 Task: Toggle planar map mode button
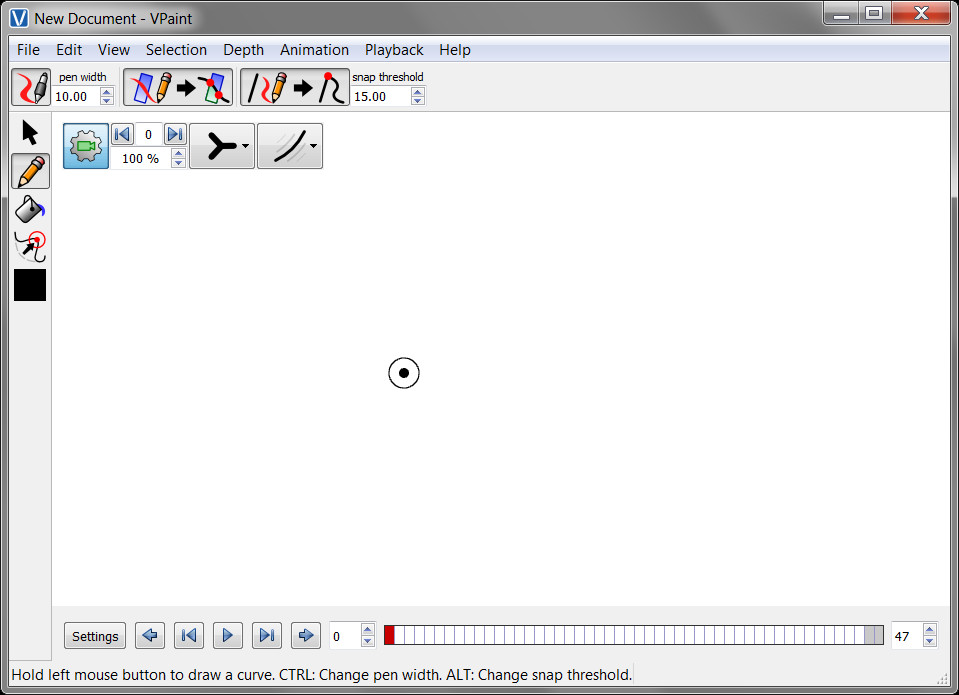pyautogui.click(x=178, y=87)
